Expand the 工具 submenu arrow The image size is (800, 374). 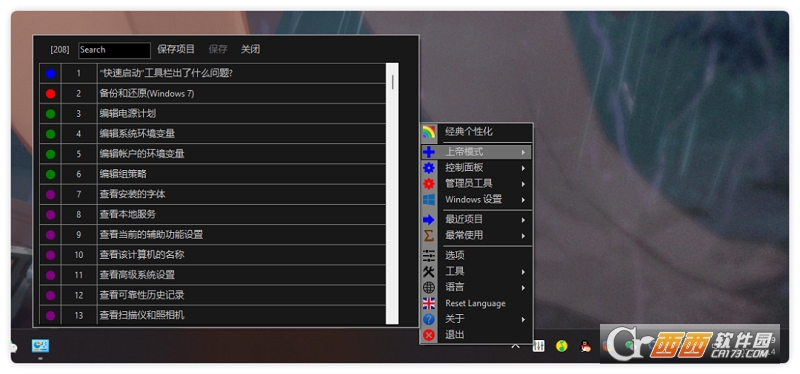point(523,272)
